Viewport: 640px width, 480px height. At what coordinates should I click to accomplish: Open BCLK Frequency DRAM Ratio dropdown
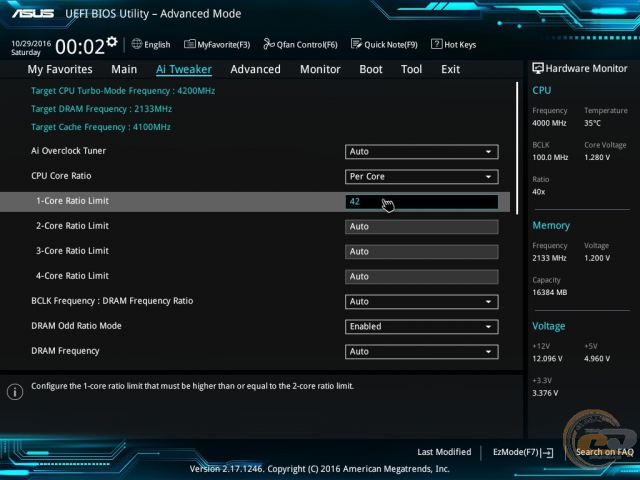tap(422, 302)
